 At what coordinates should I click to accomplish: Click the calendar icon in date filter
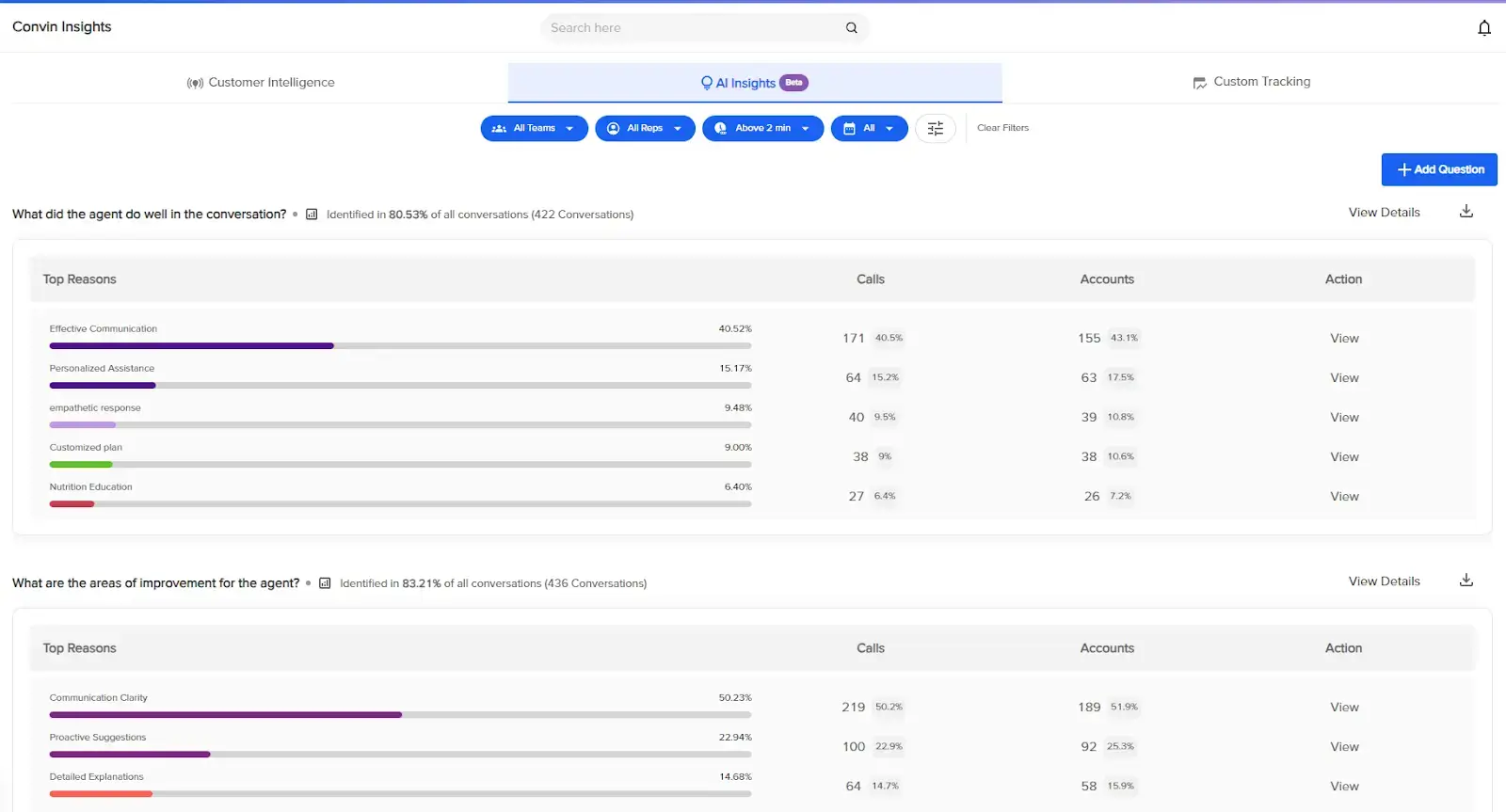pyautogui.click(x=849, y=128)
